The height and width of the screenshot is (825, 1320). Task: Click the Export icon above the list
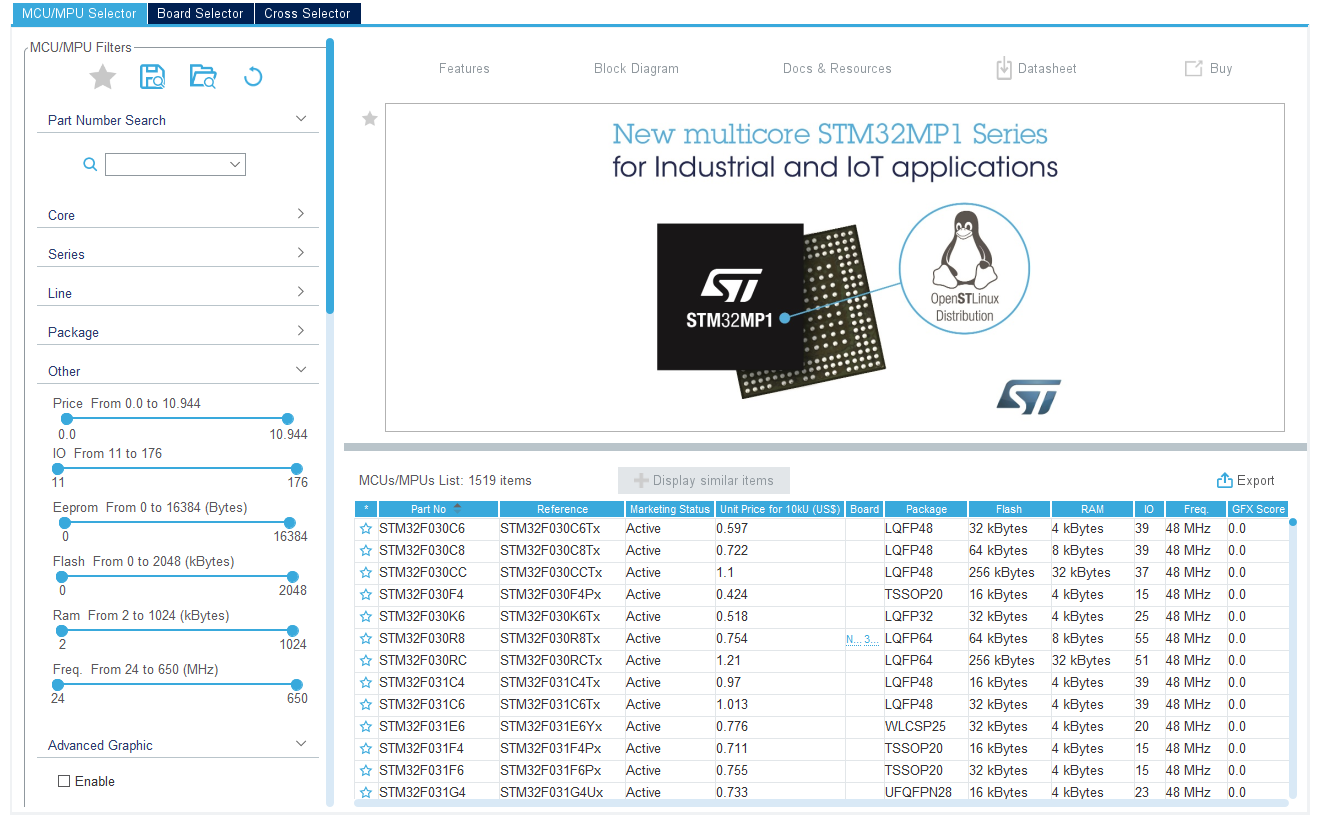[x=1224, y=480]
